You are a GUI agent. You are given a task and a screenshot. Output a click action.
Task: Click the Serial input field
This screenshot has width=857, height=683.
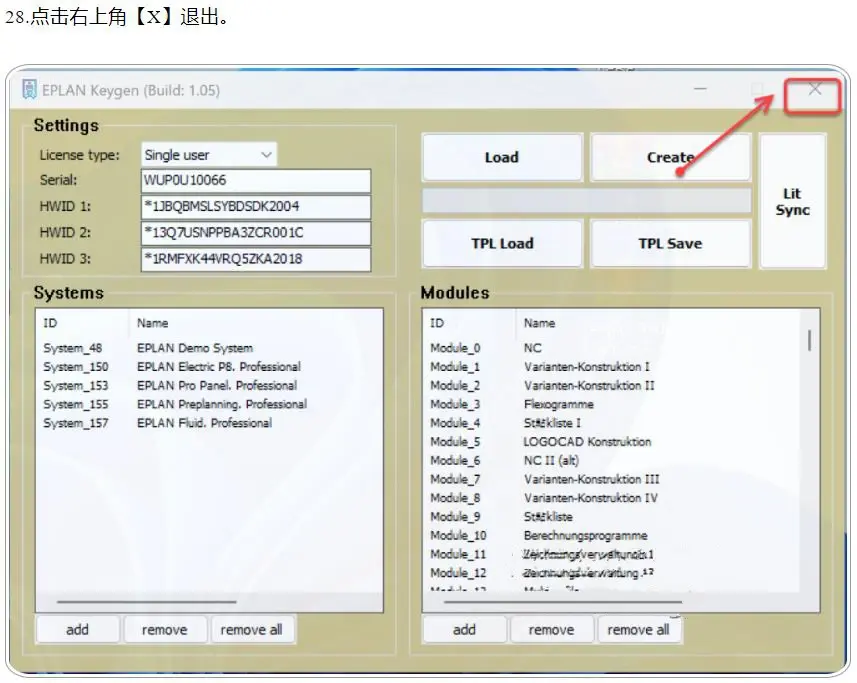pyautogui.click(x=256, y=180)
